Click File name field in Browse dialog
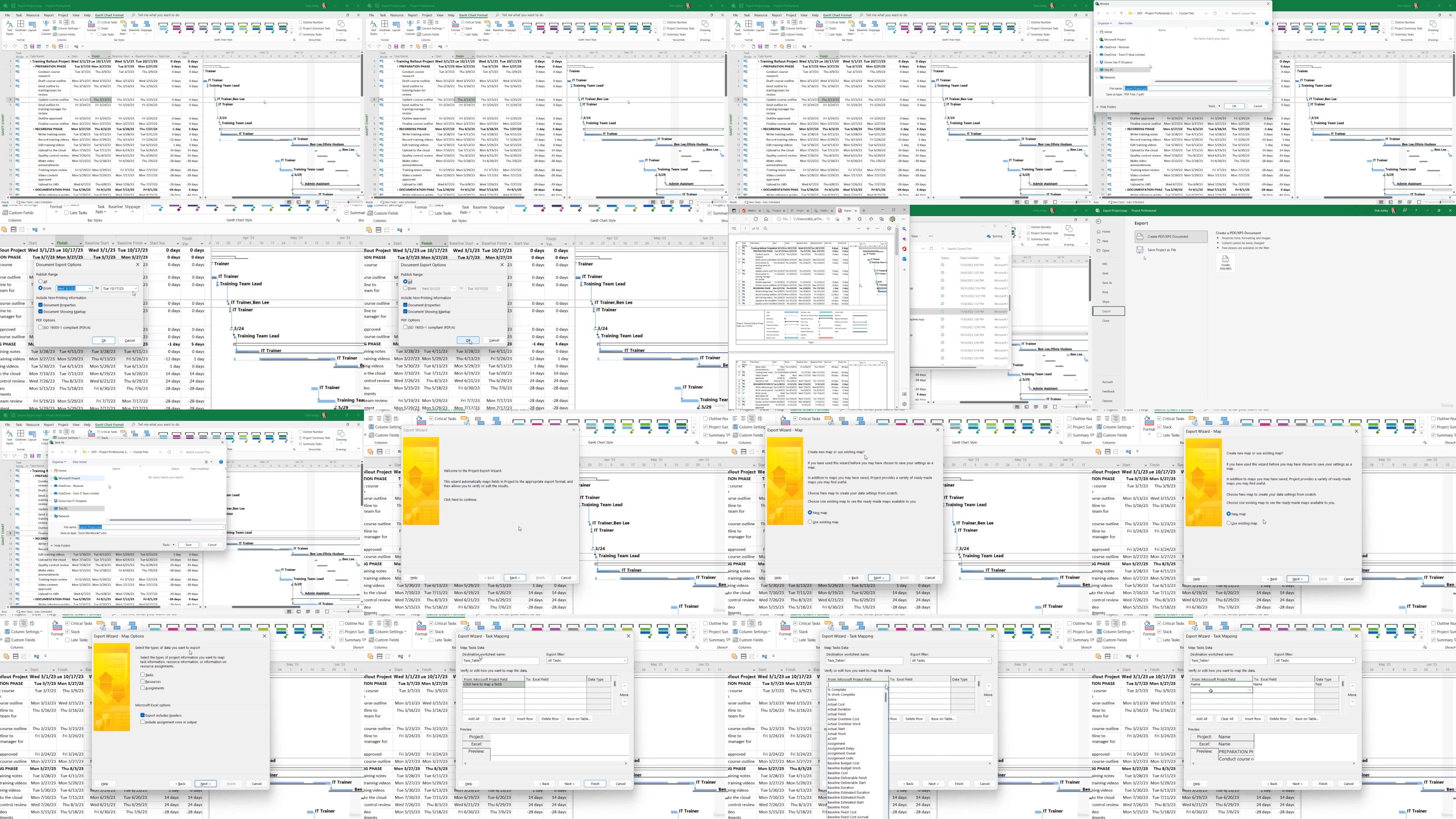1456x819 pixels. (x=1197, y=88)
